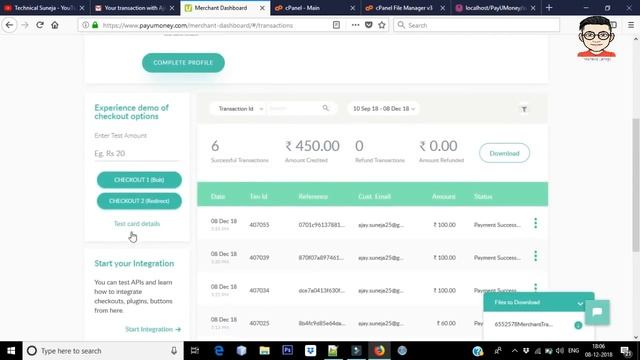Viewport: 640px width, 360px height.
Task: Open Dropbox from taskbar
Action: (310, 351)
